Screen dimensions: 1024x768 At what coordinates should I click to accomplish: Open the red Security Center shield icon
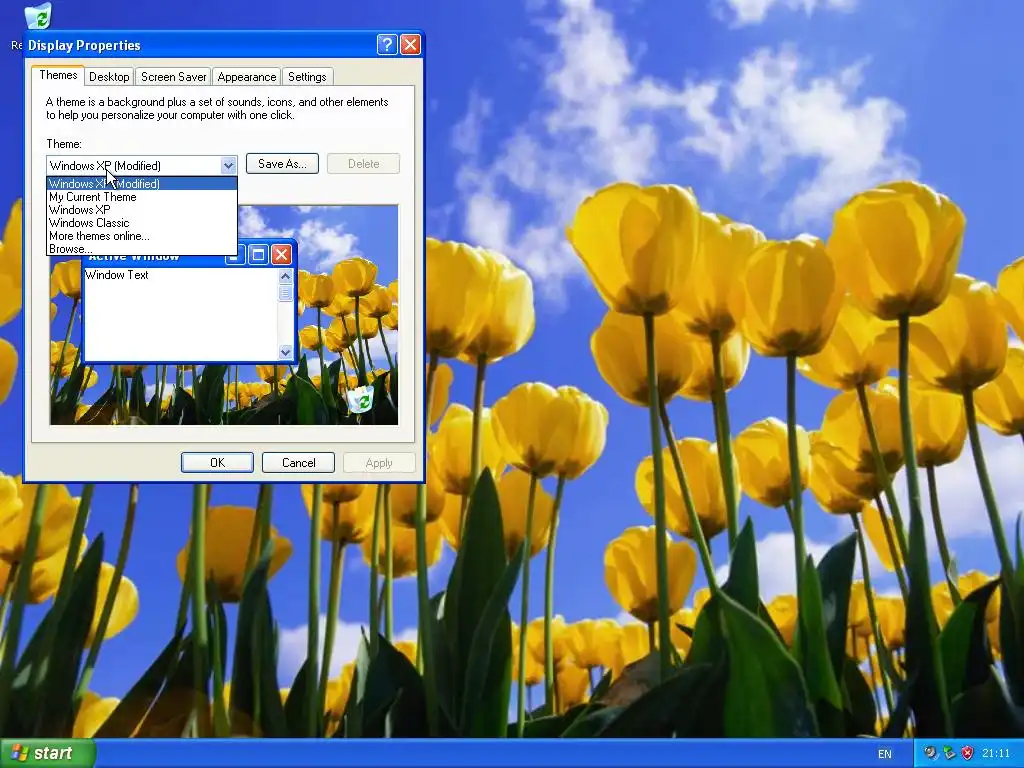pyautogui.click(x=967, y=753)
